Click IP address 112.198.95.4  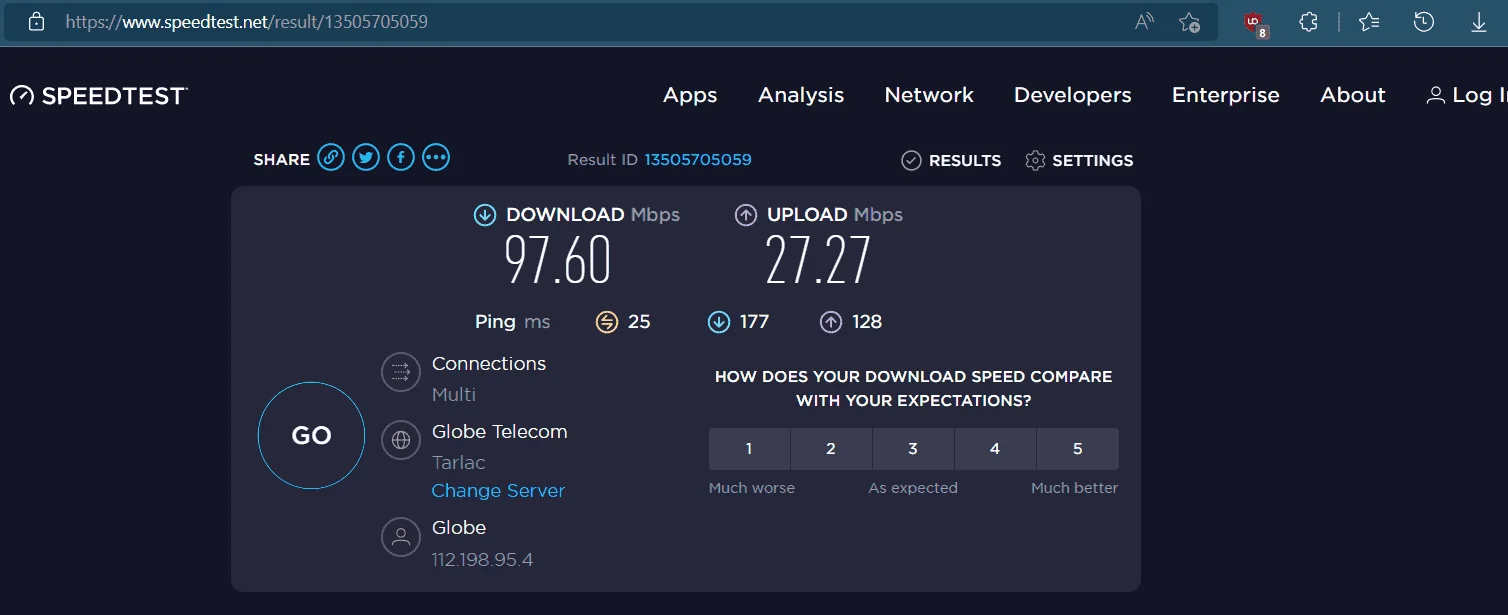(x=482, y=560)
